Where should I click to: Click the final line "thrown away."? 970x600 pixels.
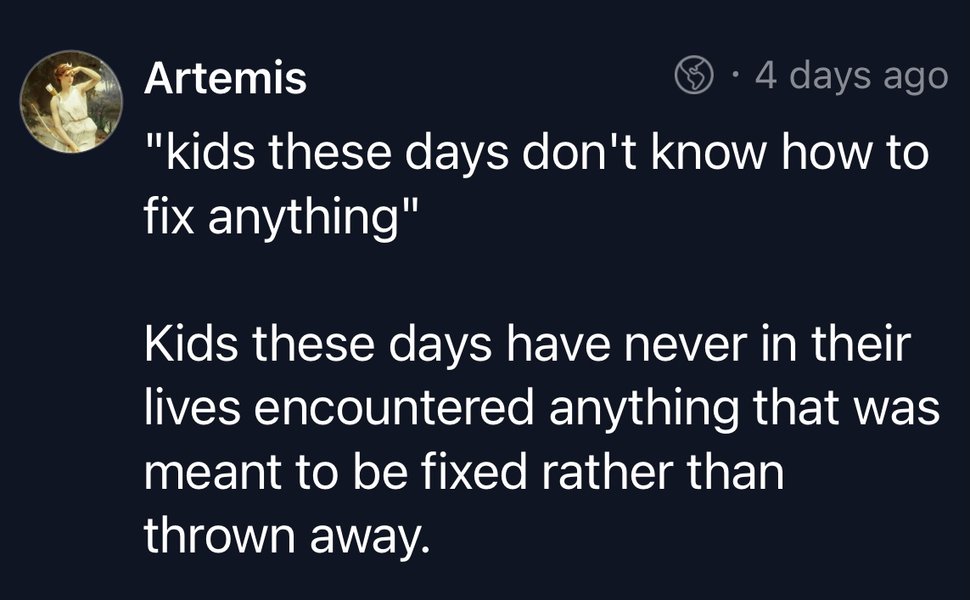coord(285,536)
